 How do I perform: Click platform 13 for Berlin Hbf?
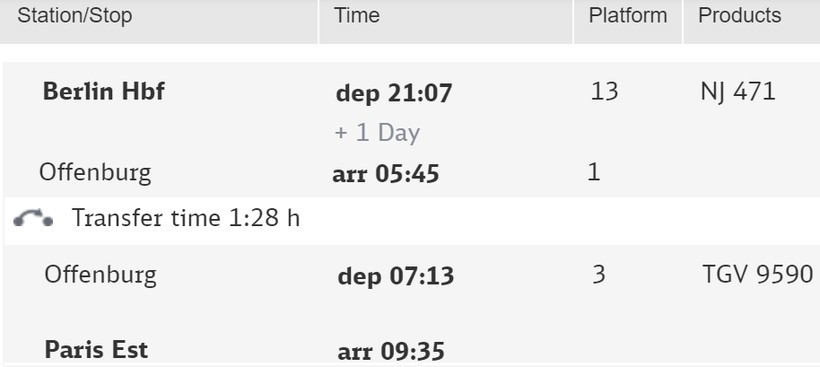605,91
